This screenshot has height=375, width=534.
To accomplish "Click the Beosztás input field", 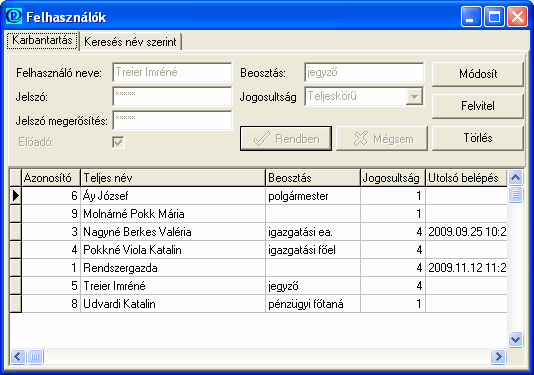I will tap(364, 72).
